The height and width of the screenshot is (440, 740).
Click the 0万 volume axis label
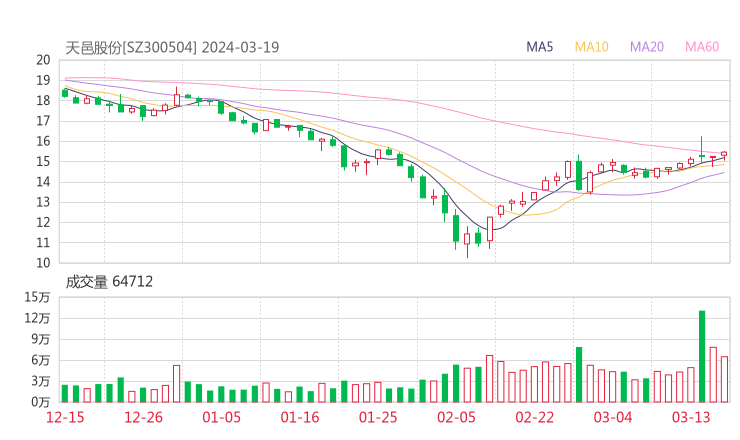[41, 402]
